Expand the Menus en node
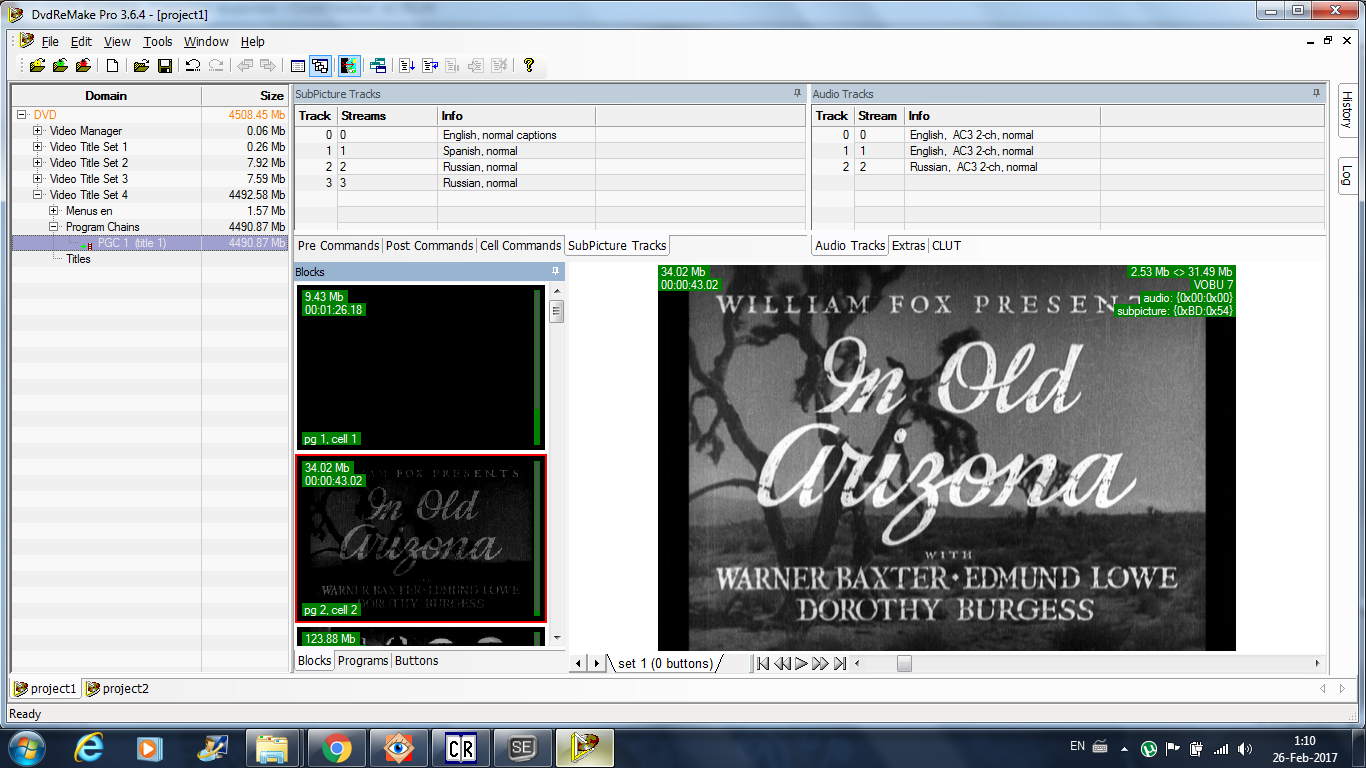 54,211
